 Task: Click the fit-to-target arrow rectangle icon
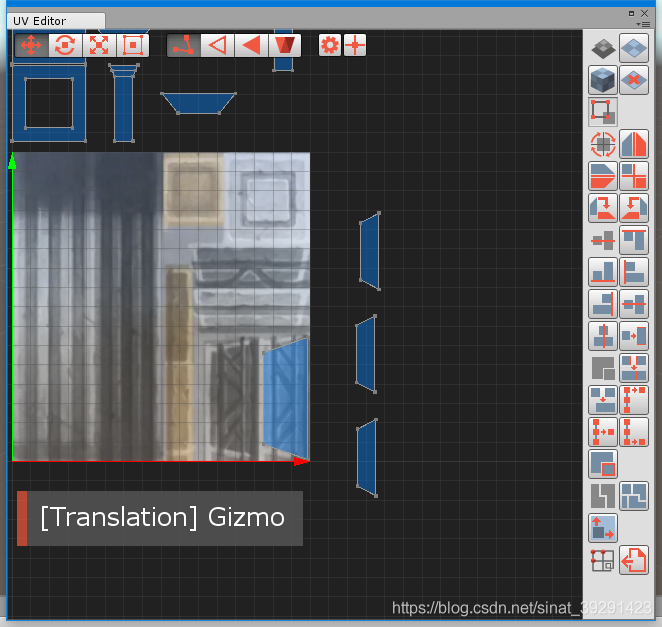pyautogui.click(x=634, y=336)
